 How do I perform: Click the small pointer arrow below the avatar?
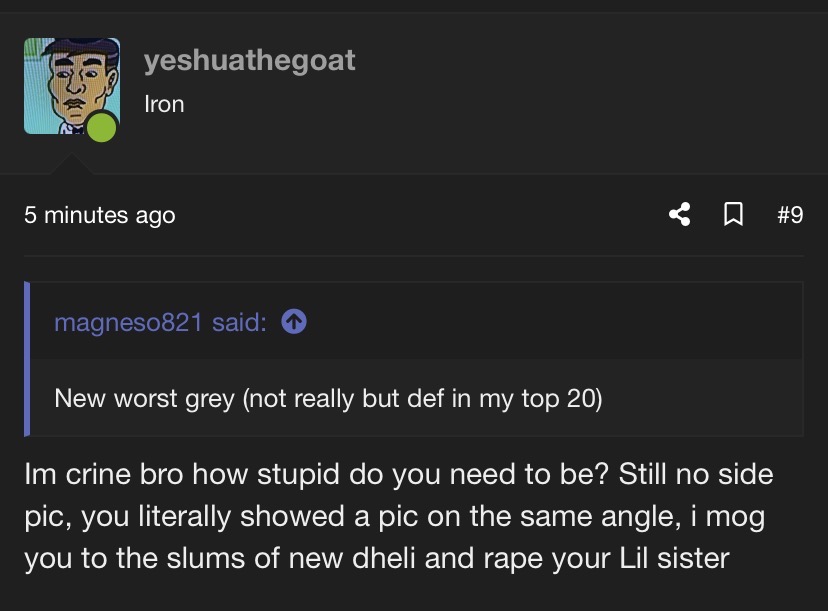click(x=70, y=165)
